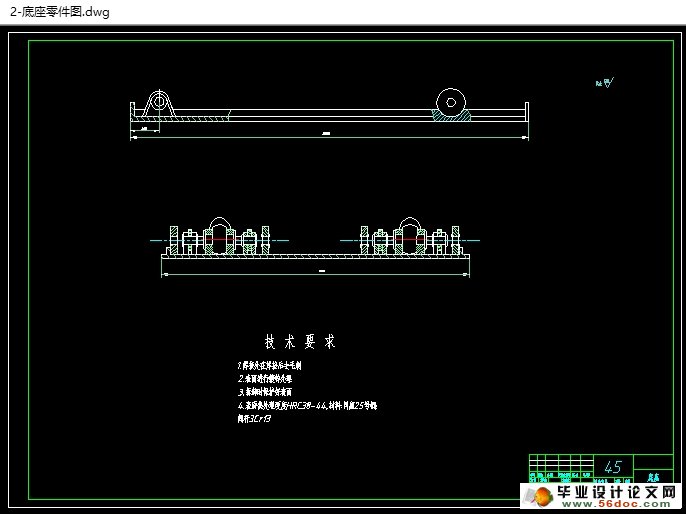686x514 pixels.
Task: Click the right bearing assembly in lower view
Action: tap(408, 237)
